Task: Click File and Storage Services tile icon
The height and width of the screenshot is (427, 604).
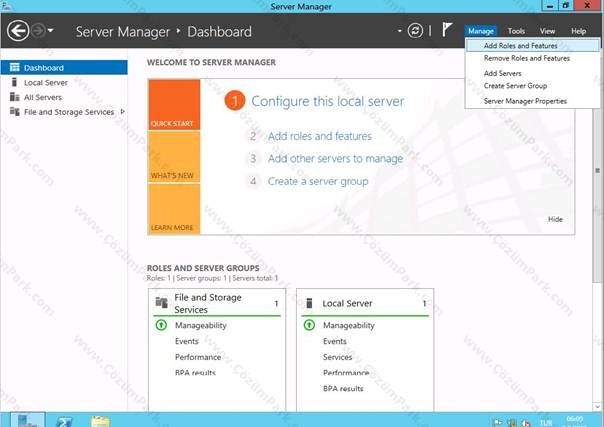Action: (x=161, y=303)
